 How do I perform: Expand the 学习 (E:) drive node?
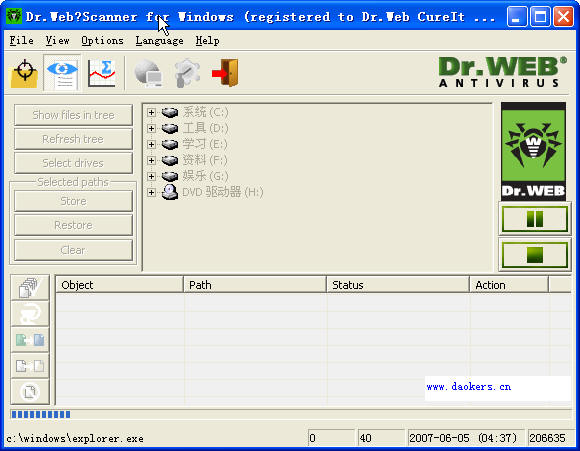click(x=151, y=144)
